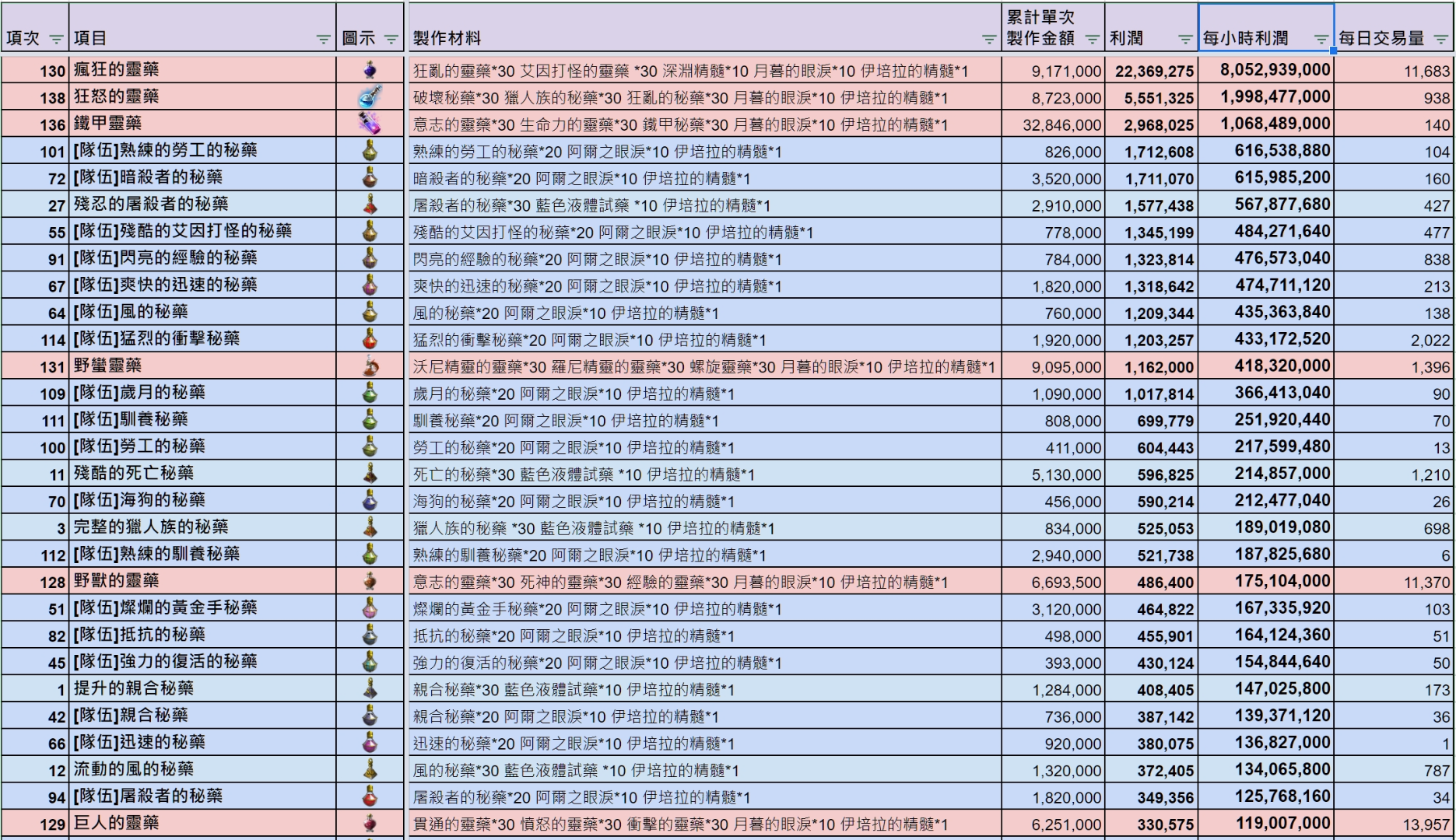1456x840 pixels.
Task: Click the icon for 流動的風的秘藥
Action: [370, 770]
